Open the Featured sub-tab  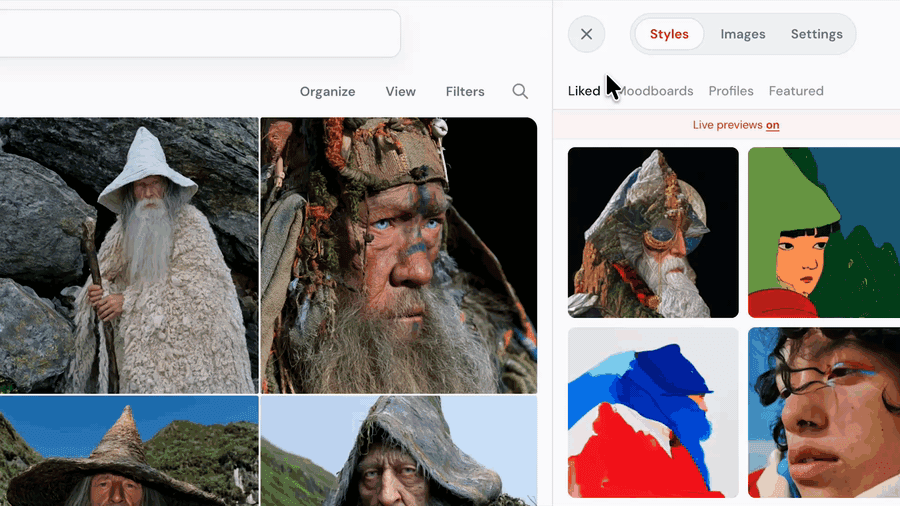[796, 91]
